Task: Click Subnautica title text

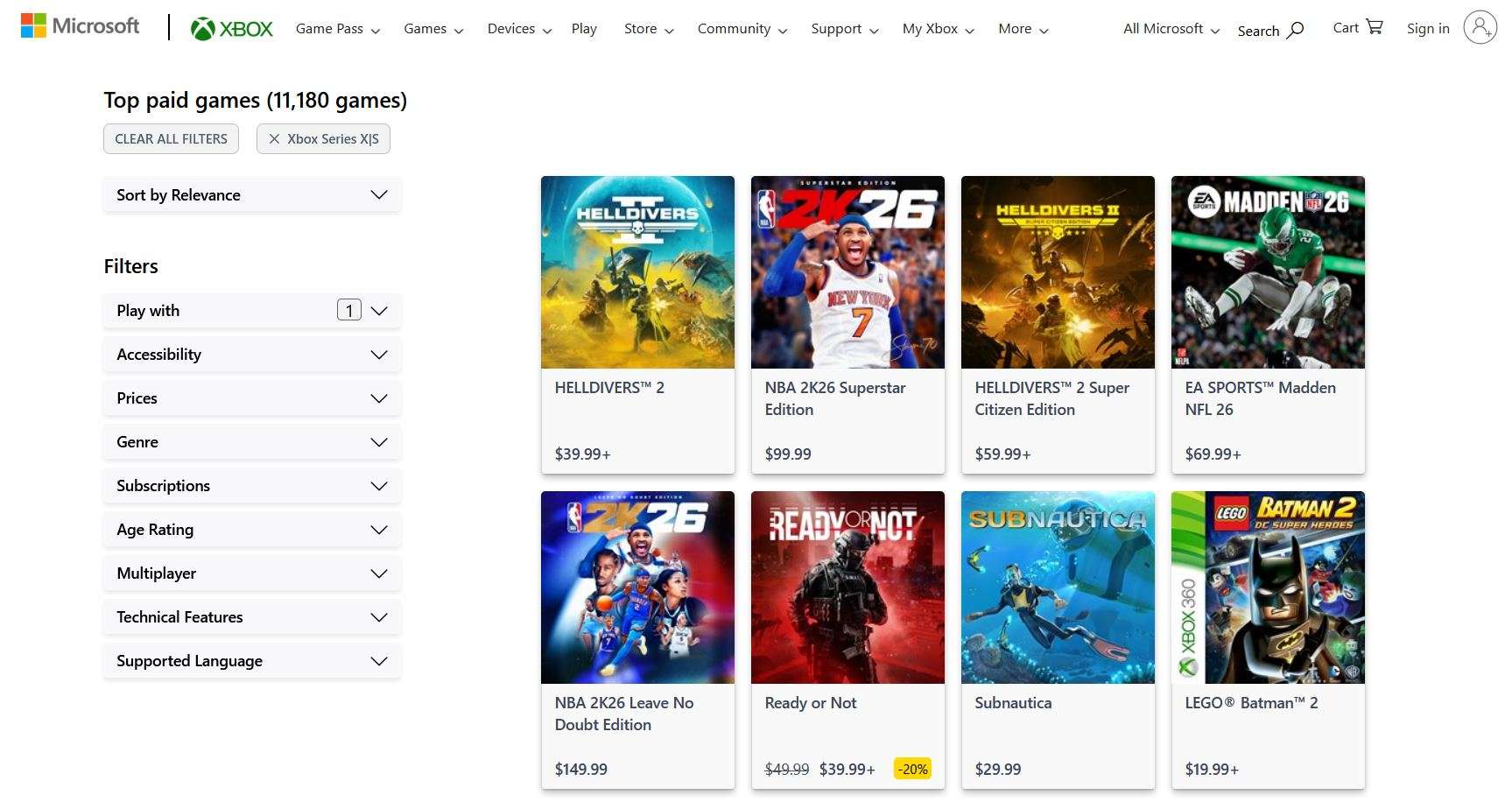Action: (1013, 702)
